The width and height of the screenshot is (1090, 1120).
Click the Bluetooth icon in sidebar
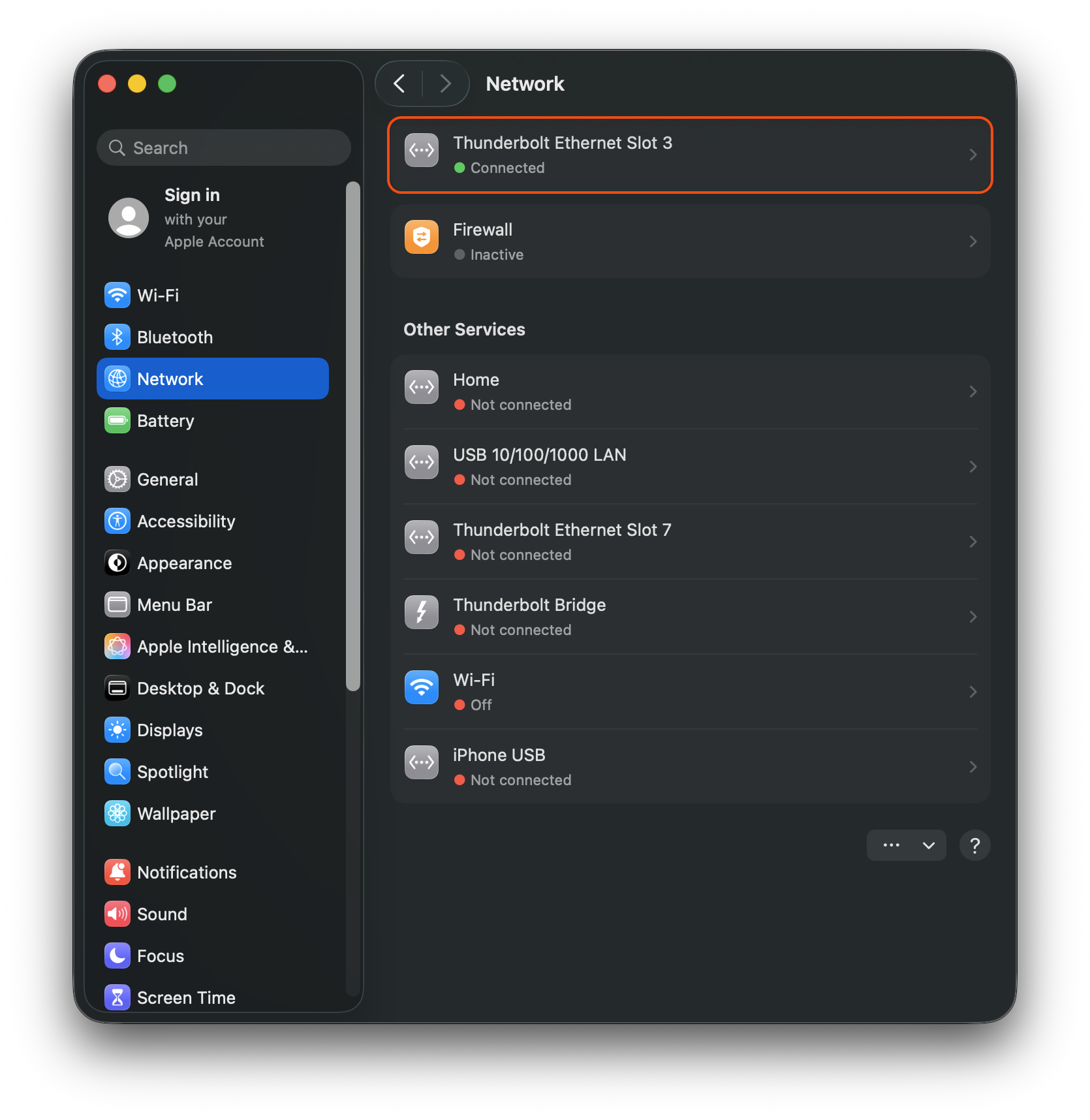117,337
